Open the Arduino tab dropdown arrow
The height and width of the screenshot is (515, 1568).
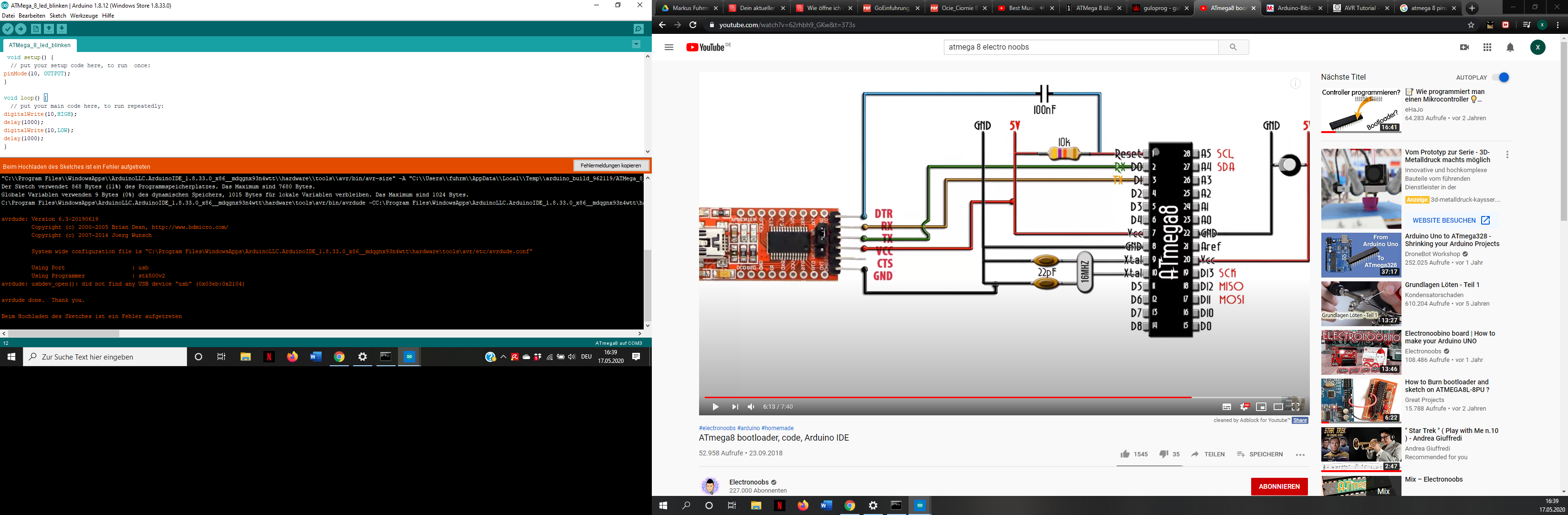(x=636, y=44)
